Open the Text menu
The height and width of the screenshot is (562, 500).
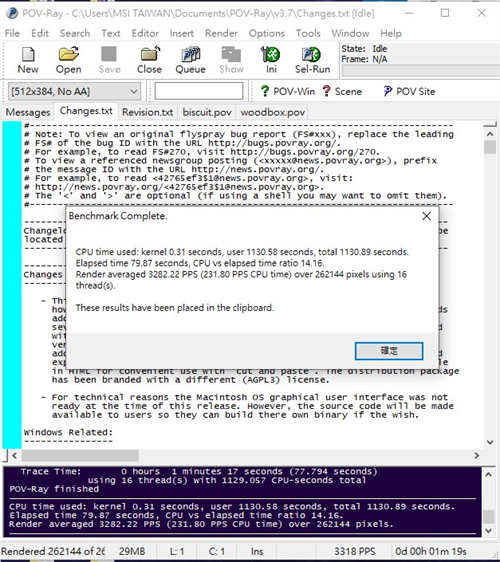pyautogui.click(x=110, y=33)
